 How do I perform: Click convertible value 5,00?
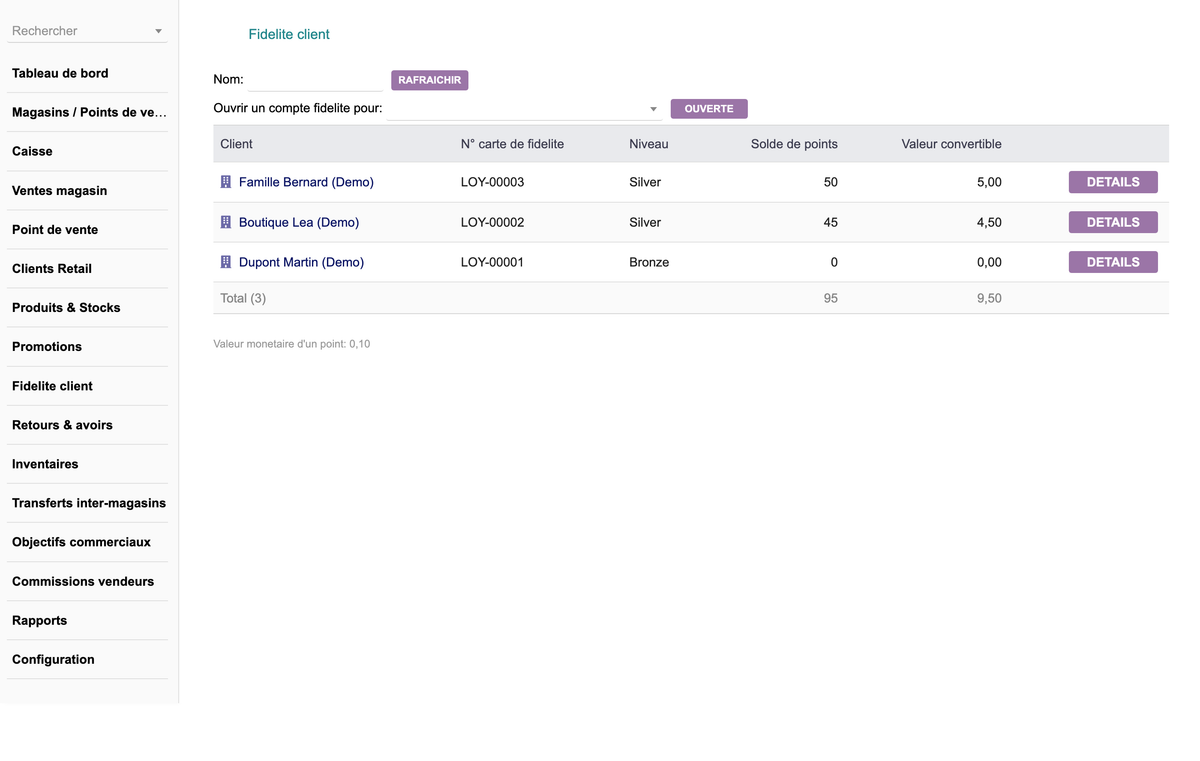pyautogui.click(x=989, y=182)
